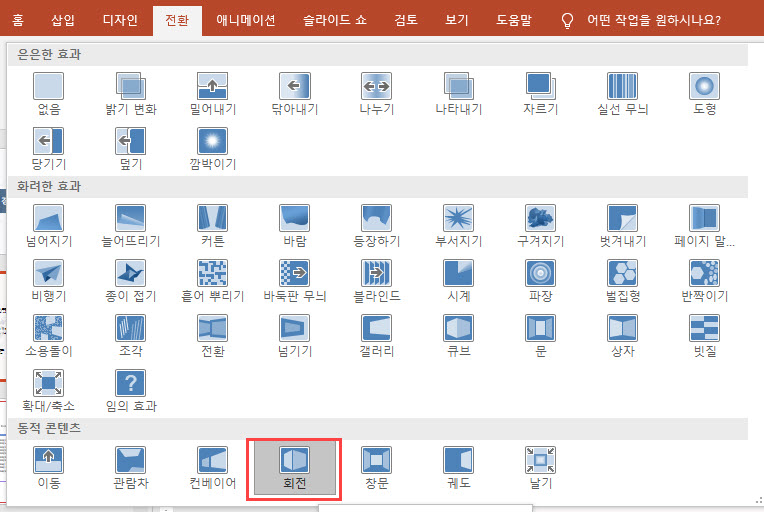Choose the 넘기기 flip transition
This screenshot has width=764, height=512.
click(x=294, y=336)
